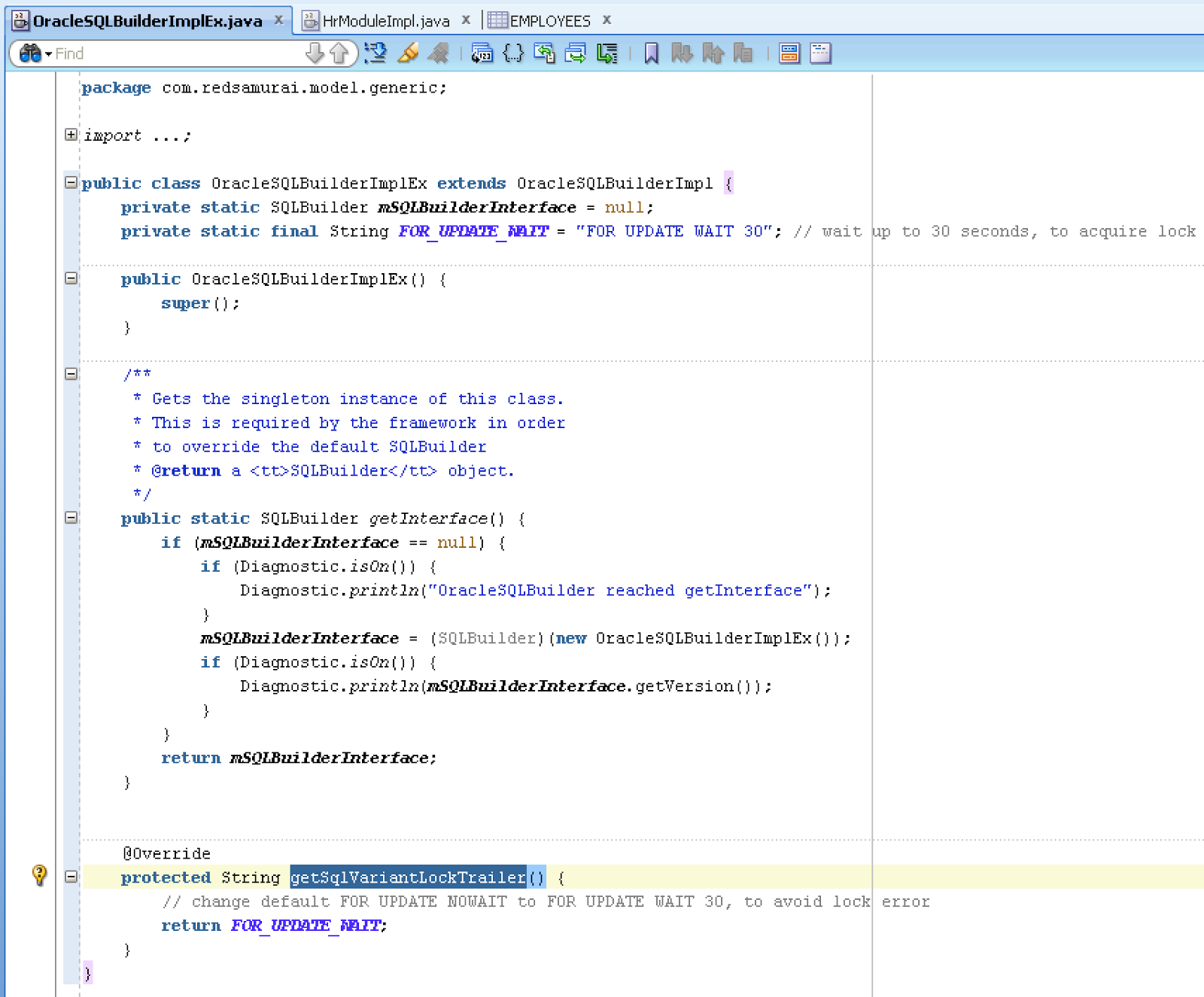Click the Go to Previous Bookmark icon
The image size is (1204, 997).
click(x=713, y=53)
